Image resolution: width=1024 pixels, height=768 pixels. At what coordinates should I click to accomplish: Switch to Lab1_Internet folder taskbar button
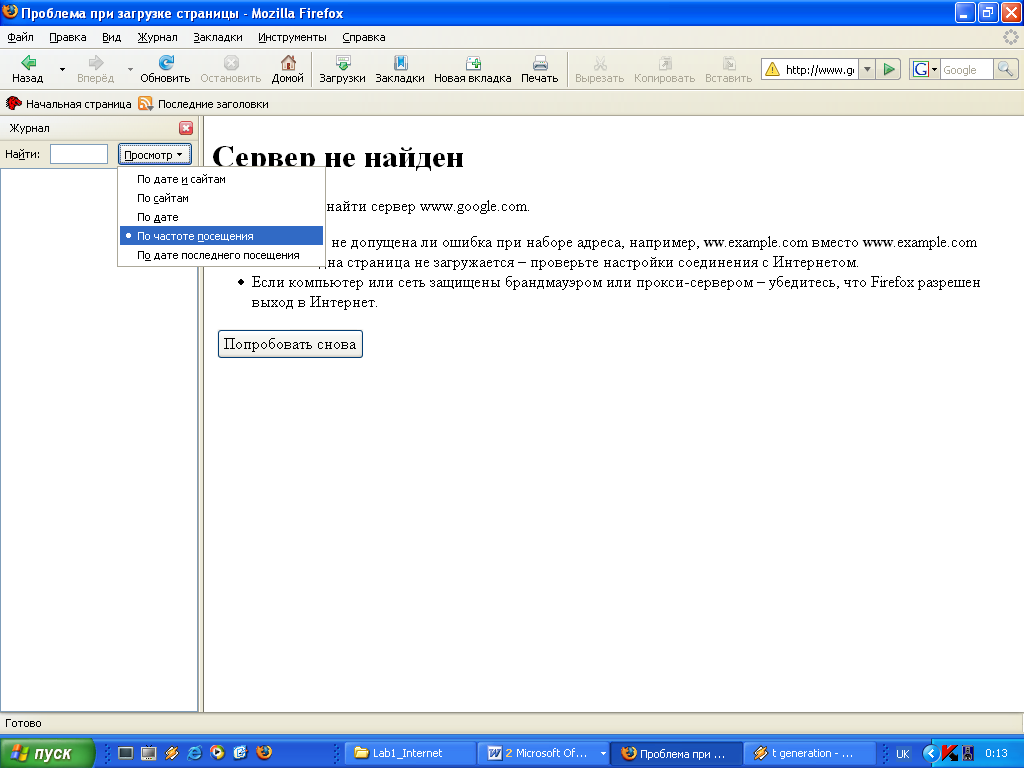click(411, 753)
